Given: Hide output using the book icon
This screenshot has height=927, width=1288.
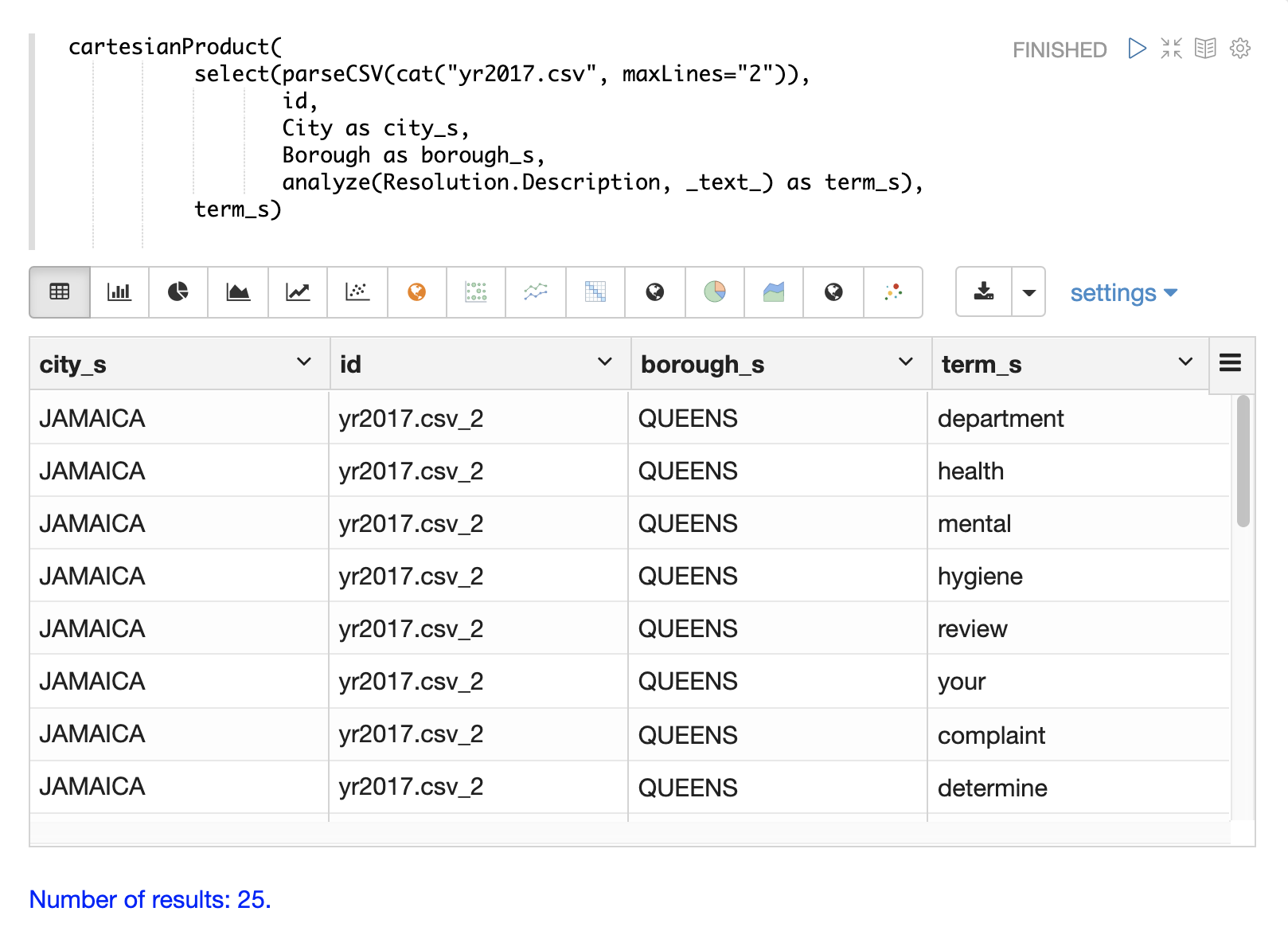Looking at the screenshot, I should tap(1205, 49).
